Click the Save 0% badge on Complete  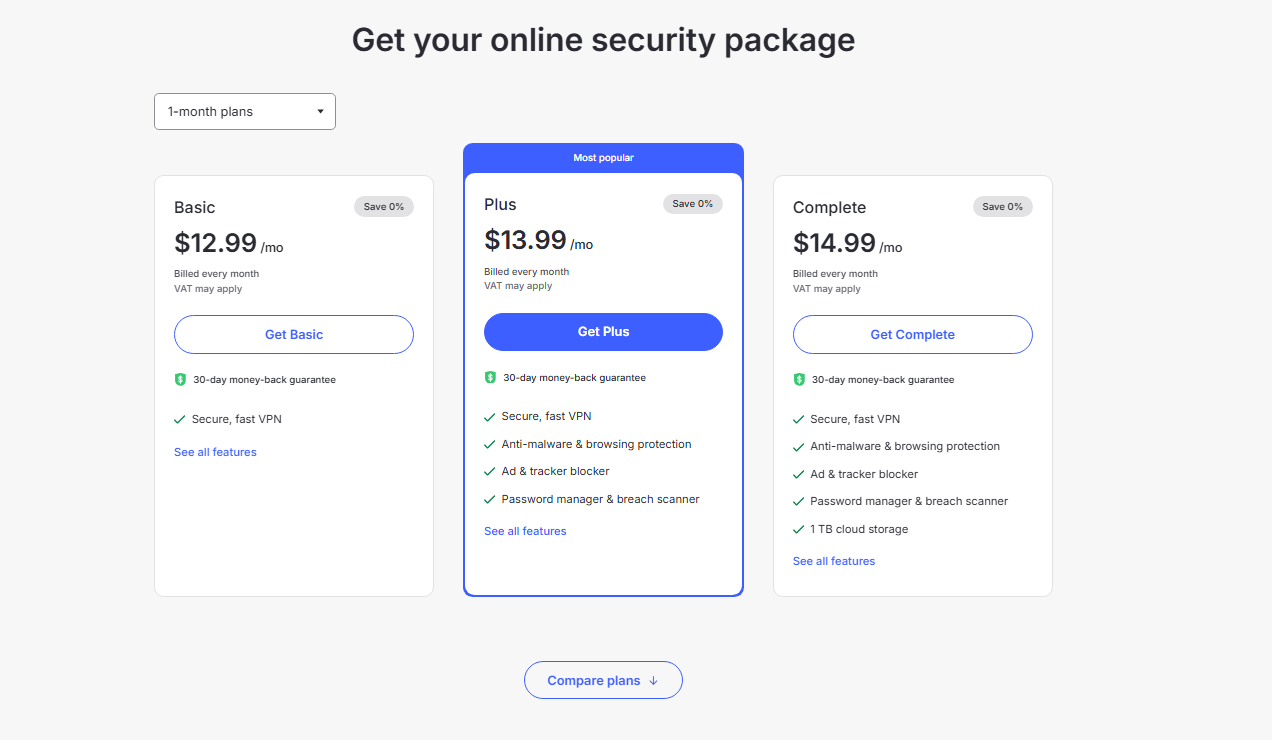pyautogui.click(x=1002, y=207)
